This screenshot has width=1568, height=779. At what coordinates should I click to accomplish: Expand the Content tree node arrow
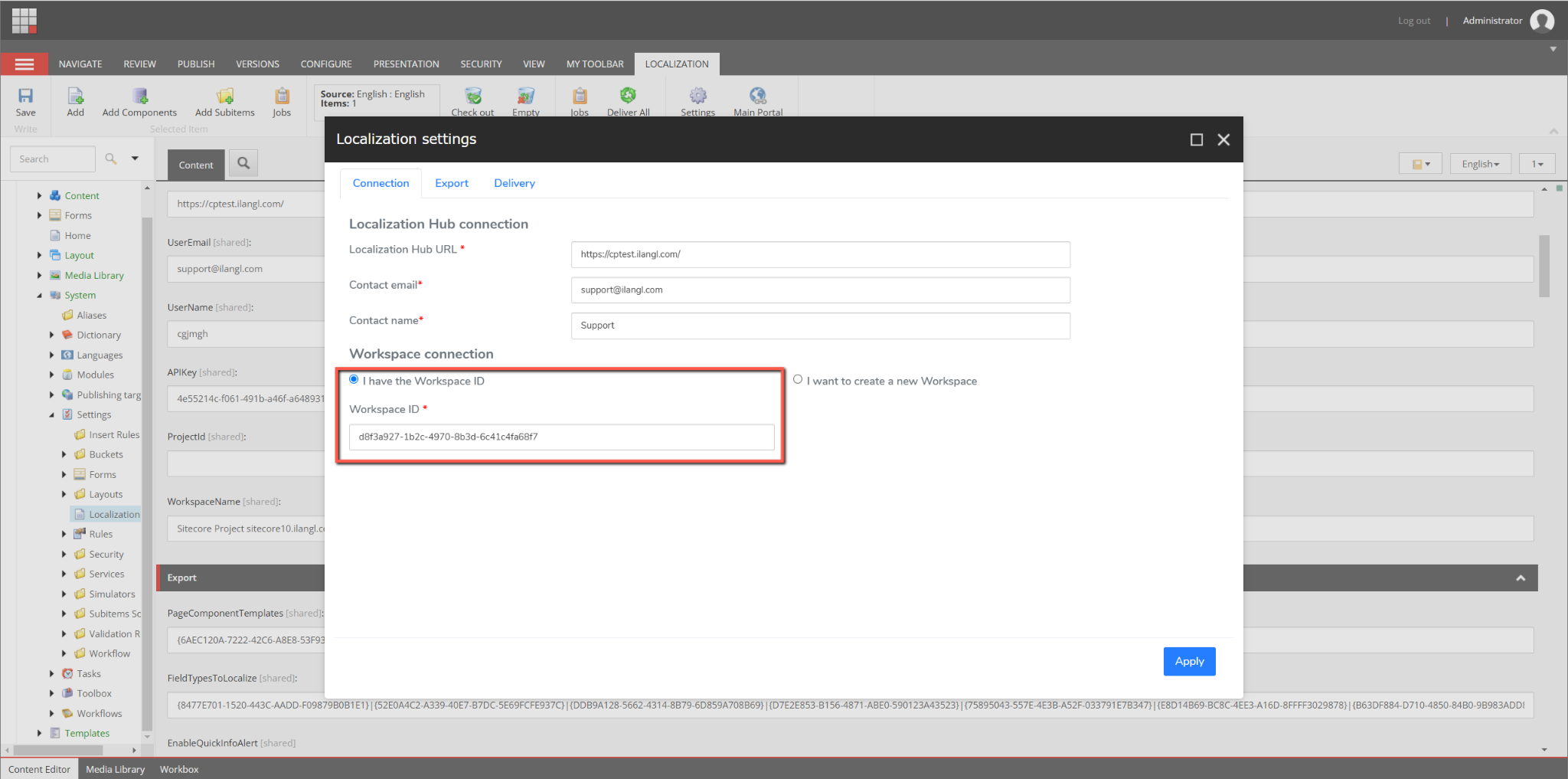[39, 195]
